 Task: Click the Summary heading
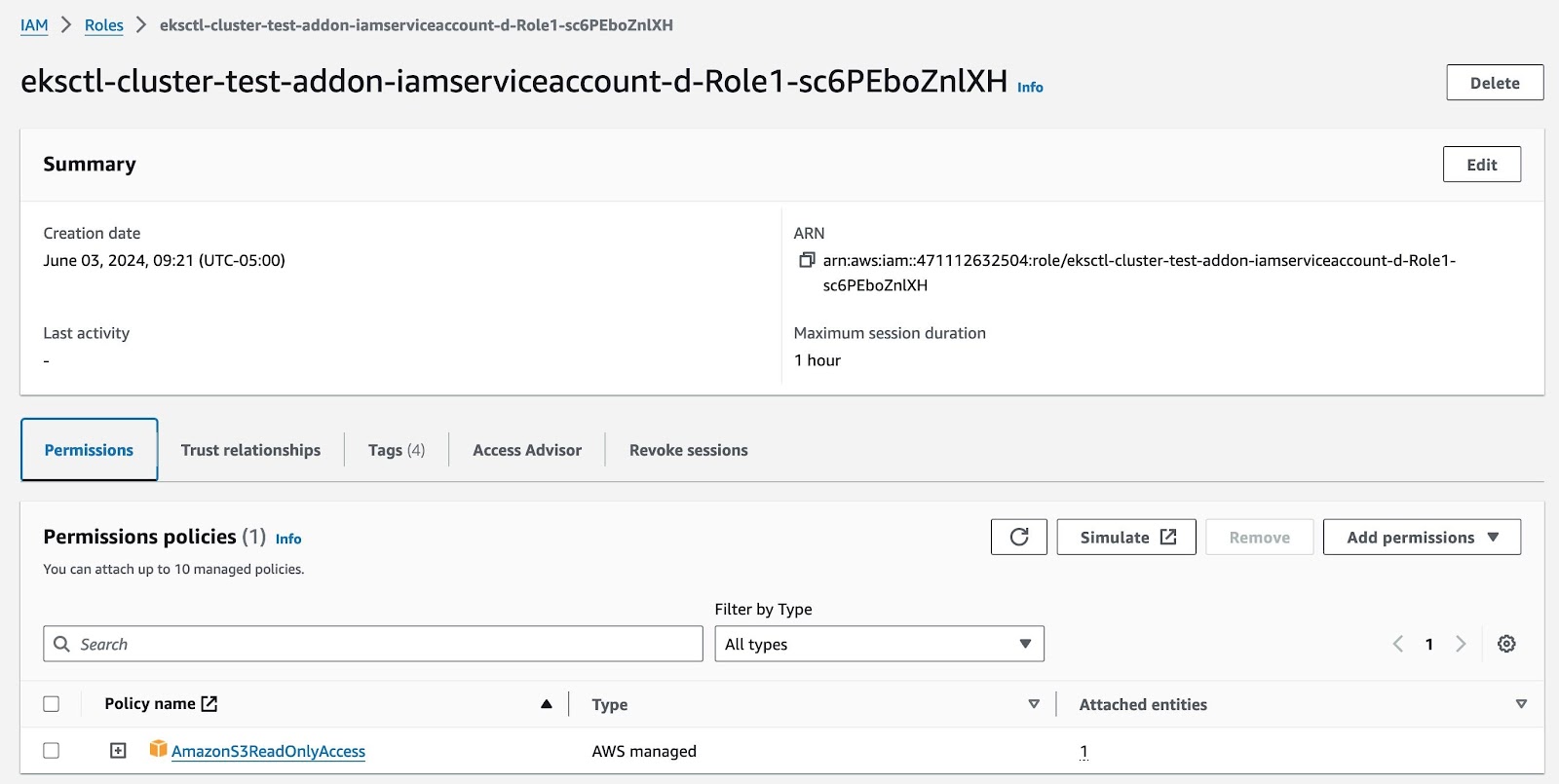click(x=90, y=164)
